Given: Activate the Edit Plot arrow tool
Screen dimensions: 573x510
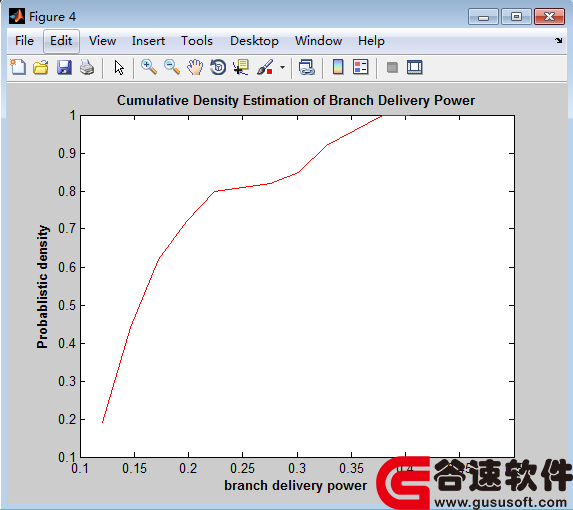Looking at the screenshot, I should point(119,68).
